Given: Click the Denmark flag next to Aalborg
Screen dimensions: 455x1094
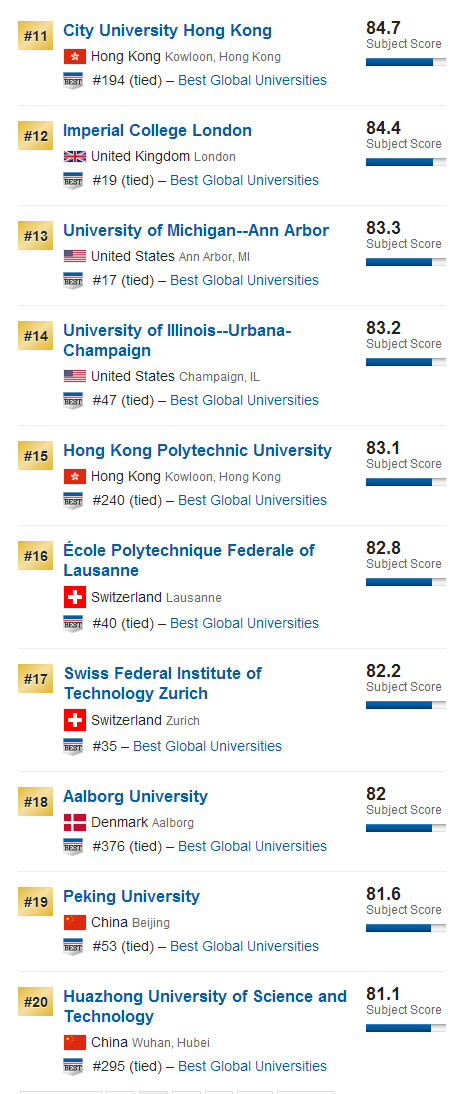Looking at the screenshot, I should pos(75,823).
